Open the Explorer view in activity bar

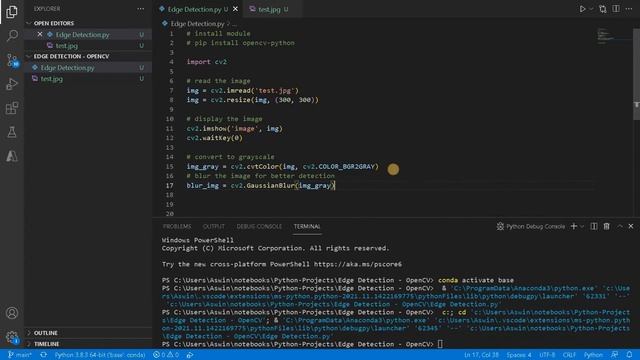(x=12, y=12)
